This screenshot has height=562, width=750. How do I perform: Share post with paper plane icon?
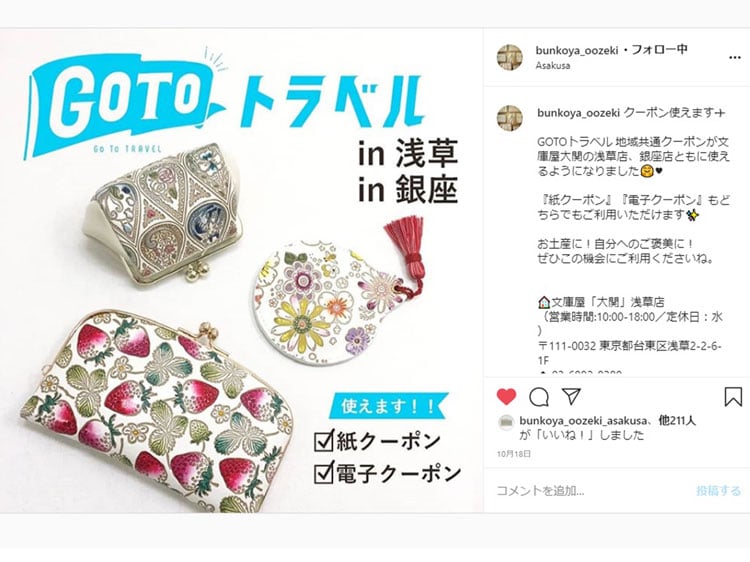click(x=571, y=396)
